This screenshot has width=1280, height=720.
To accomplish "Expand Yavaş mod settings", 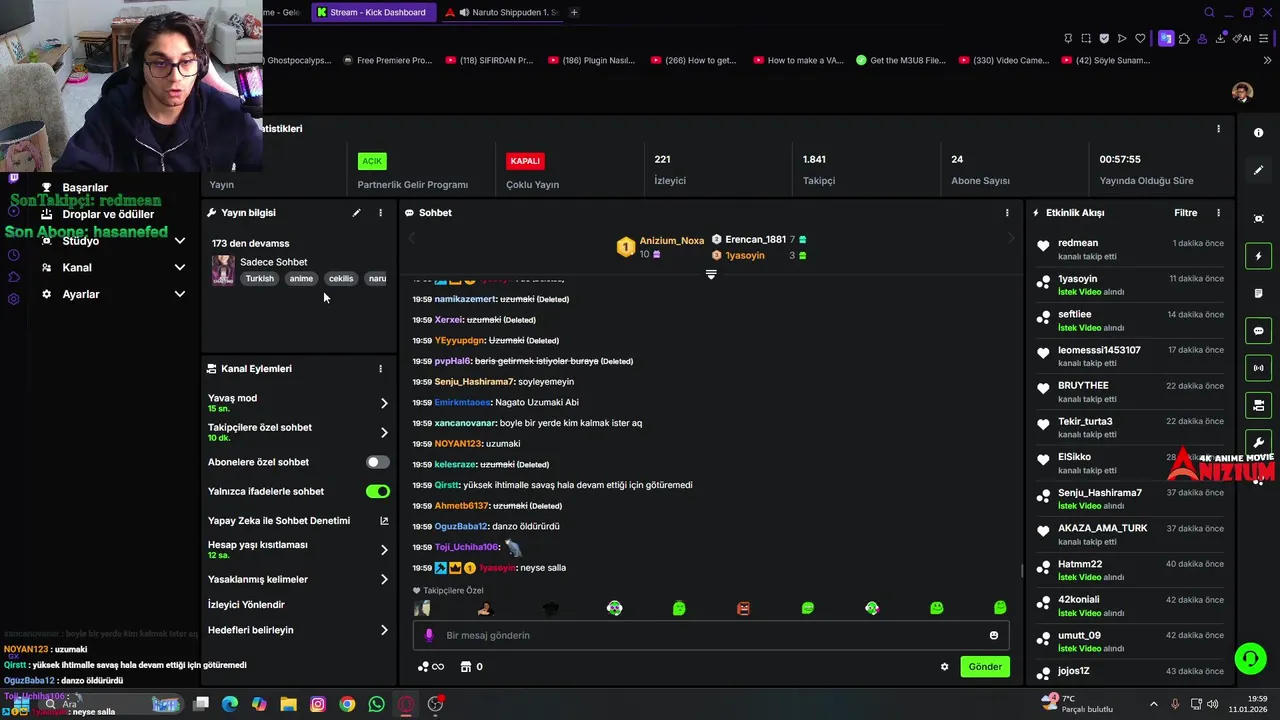I will tap(384, 403).
